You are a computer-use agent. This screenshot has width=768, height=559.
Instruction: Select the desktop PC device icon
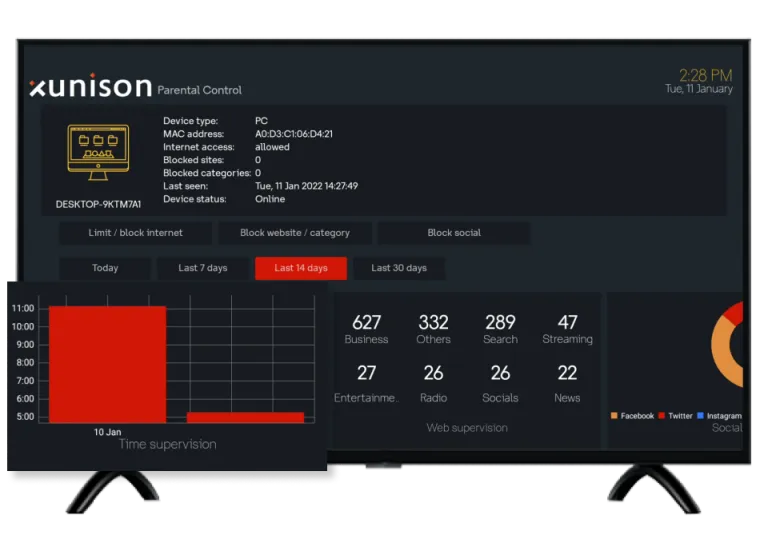point(98,152)
